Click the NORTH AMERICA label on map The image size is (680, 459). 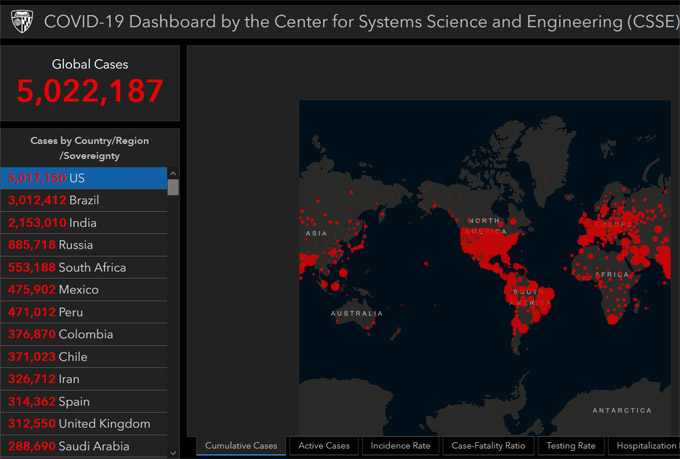coord(485,226)
